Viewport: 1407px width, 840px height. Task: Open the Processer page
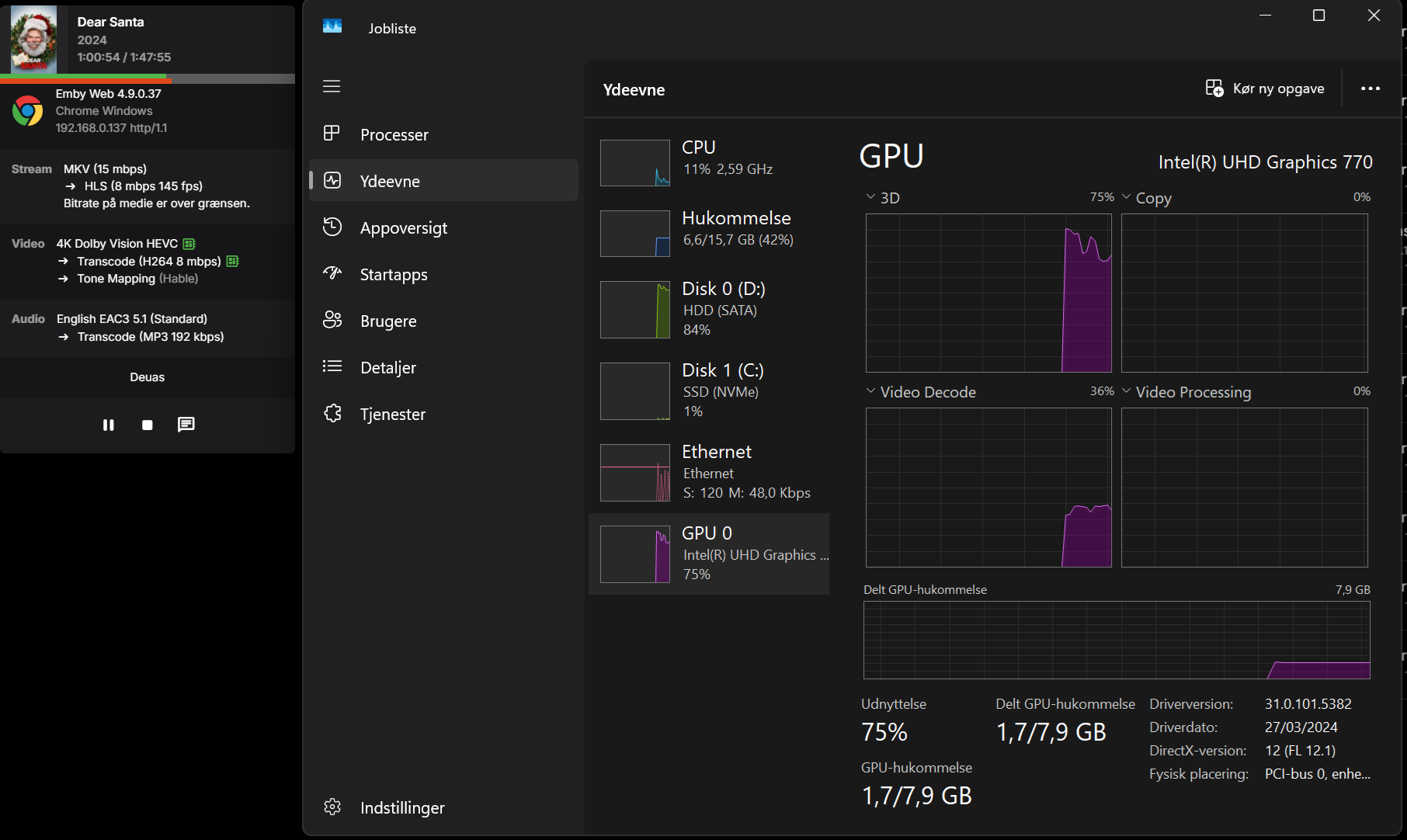pos(443,134)
